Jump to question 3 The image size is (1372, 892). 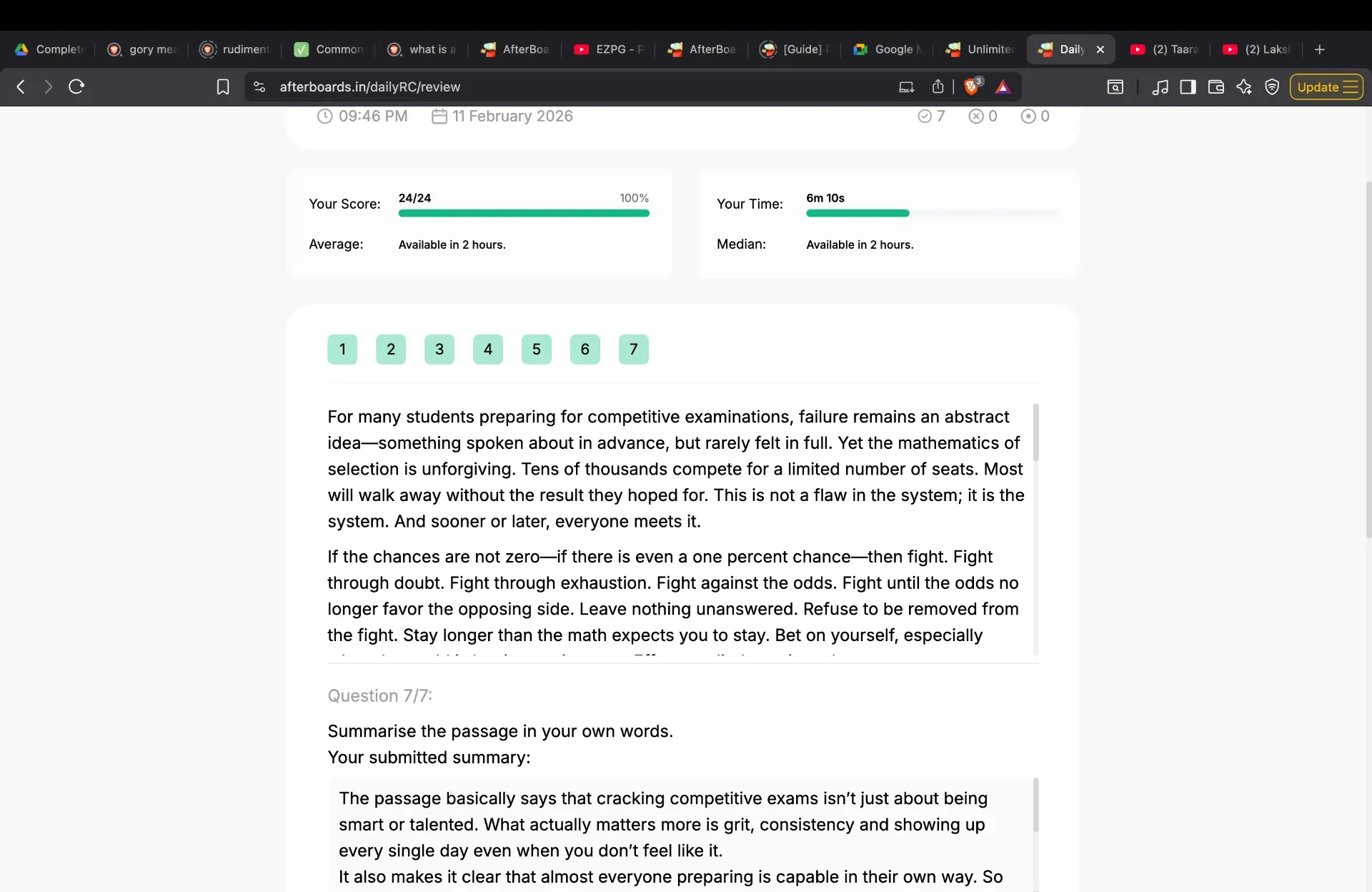pyautogui.click(x=439, y=350)
